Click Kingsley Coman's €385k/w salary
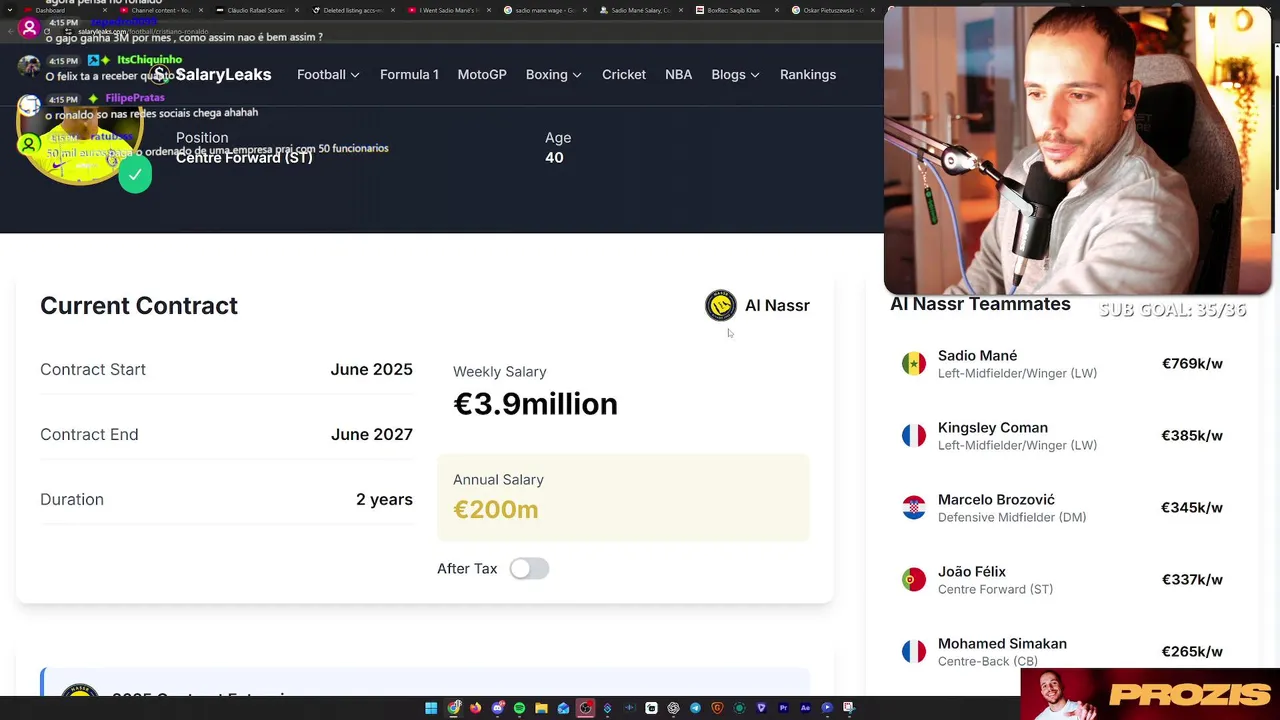Image resolution: width=1280 pixels, height=720 pixels. [x=1192, y=436]
